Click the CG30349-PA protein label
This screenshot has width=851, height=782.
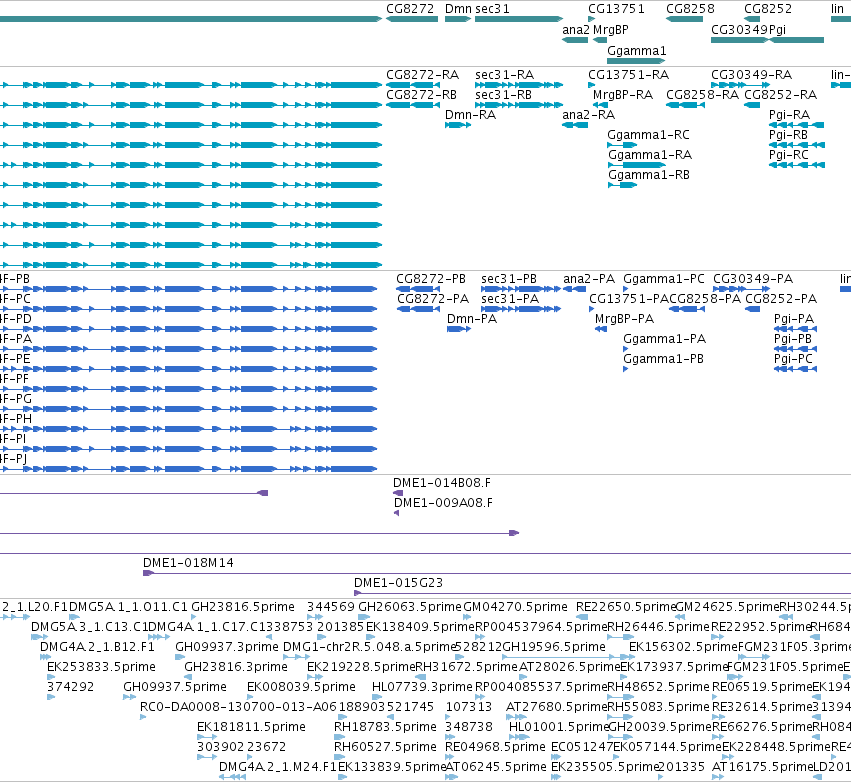[x=753, y=278]
